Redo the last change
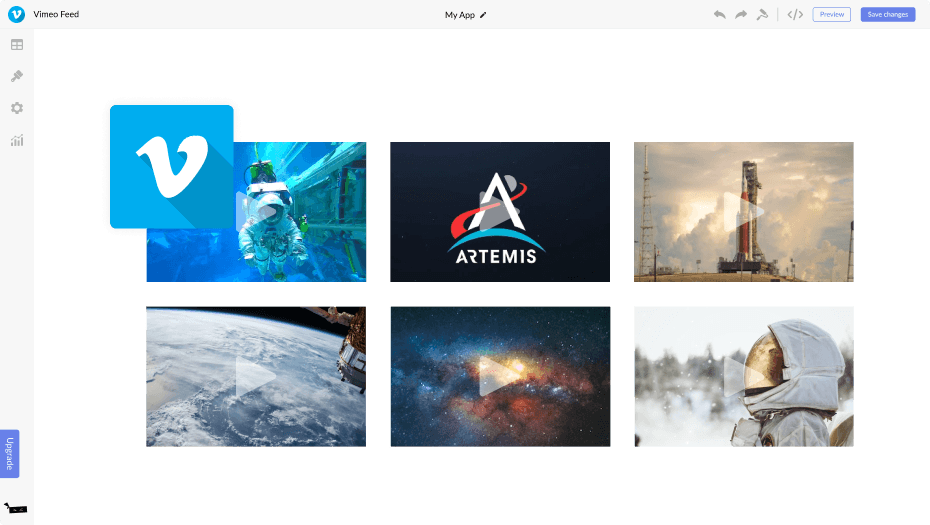This screenshot has width=930, height=525. (741, 14)
